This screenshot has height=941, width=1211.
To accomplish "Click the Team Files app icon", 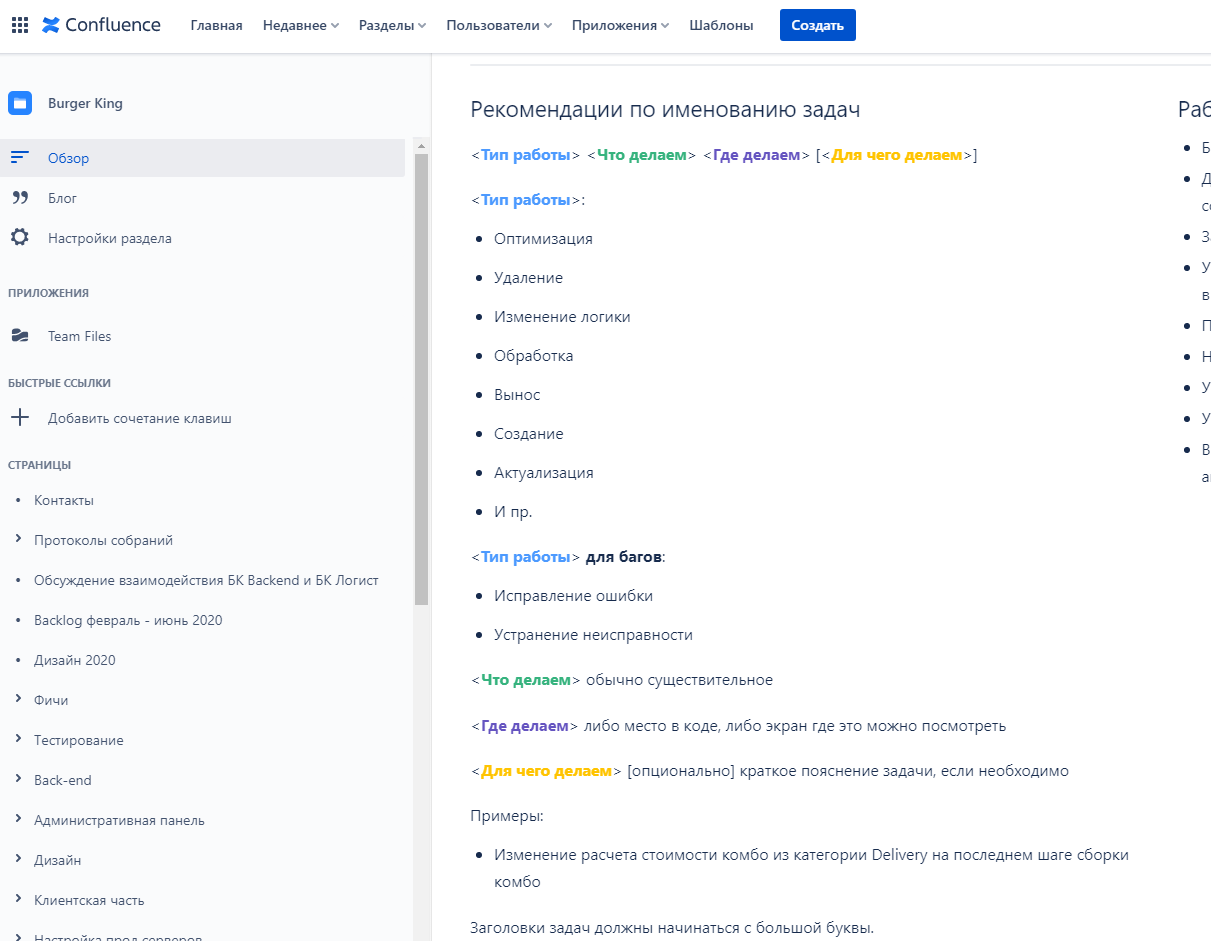I will (x=20, y=336).
